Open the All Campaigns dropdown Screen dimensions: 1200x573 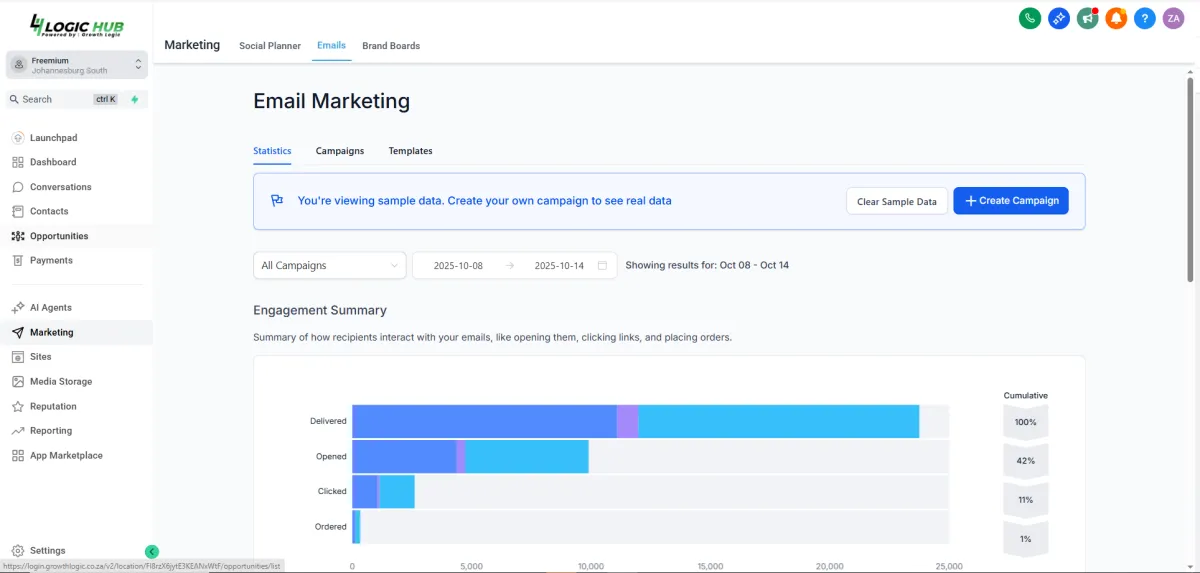pos(330,265)
